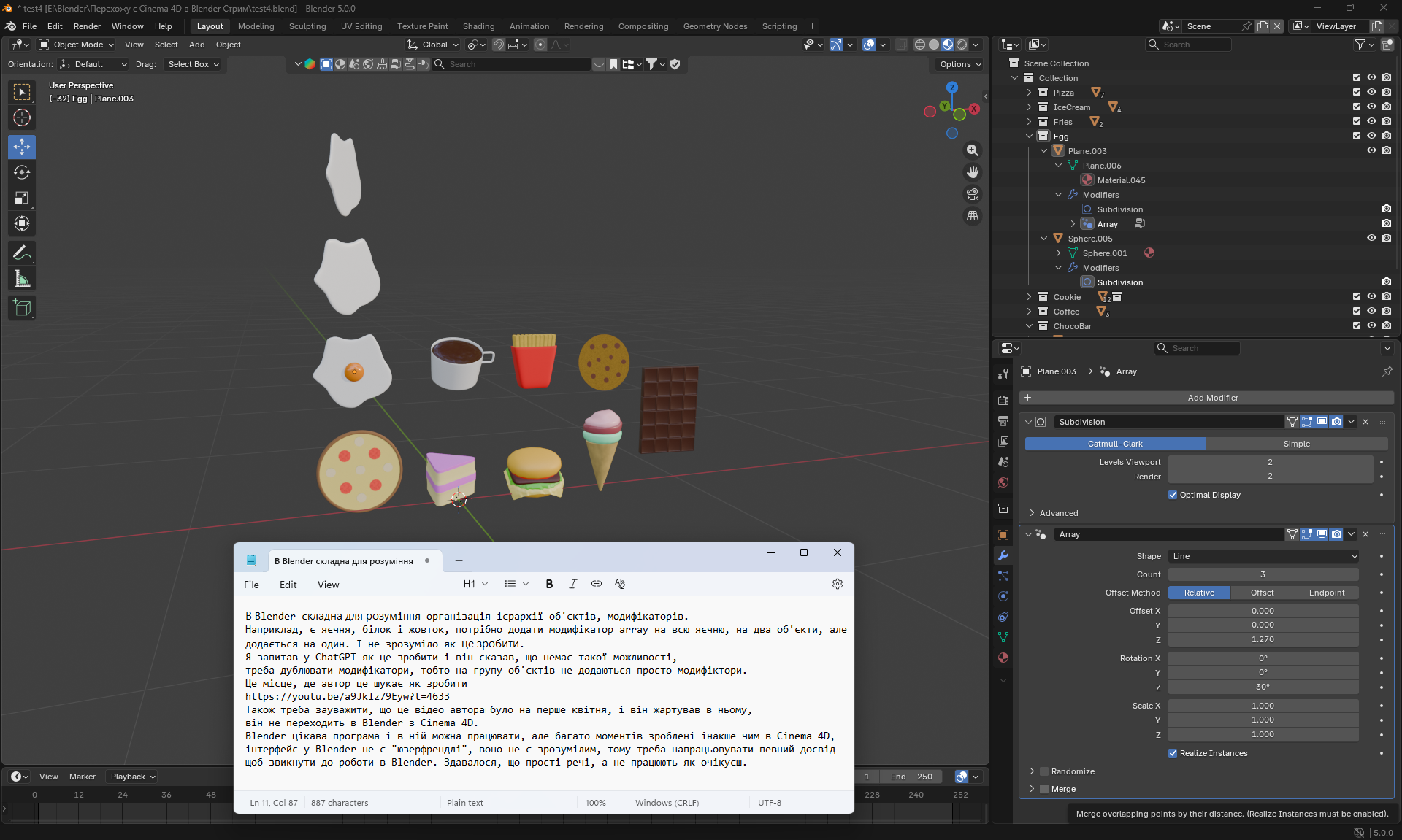
Task: Open the Shape dropdown set to Line
Action: [1263, 556]
